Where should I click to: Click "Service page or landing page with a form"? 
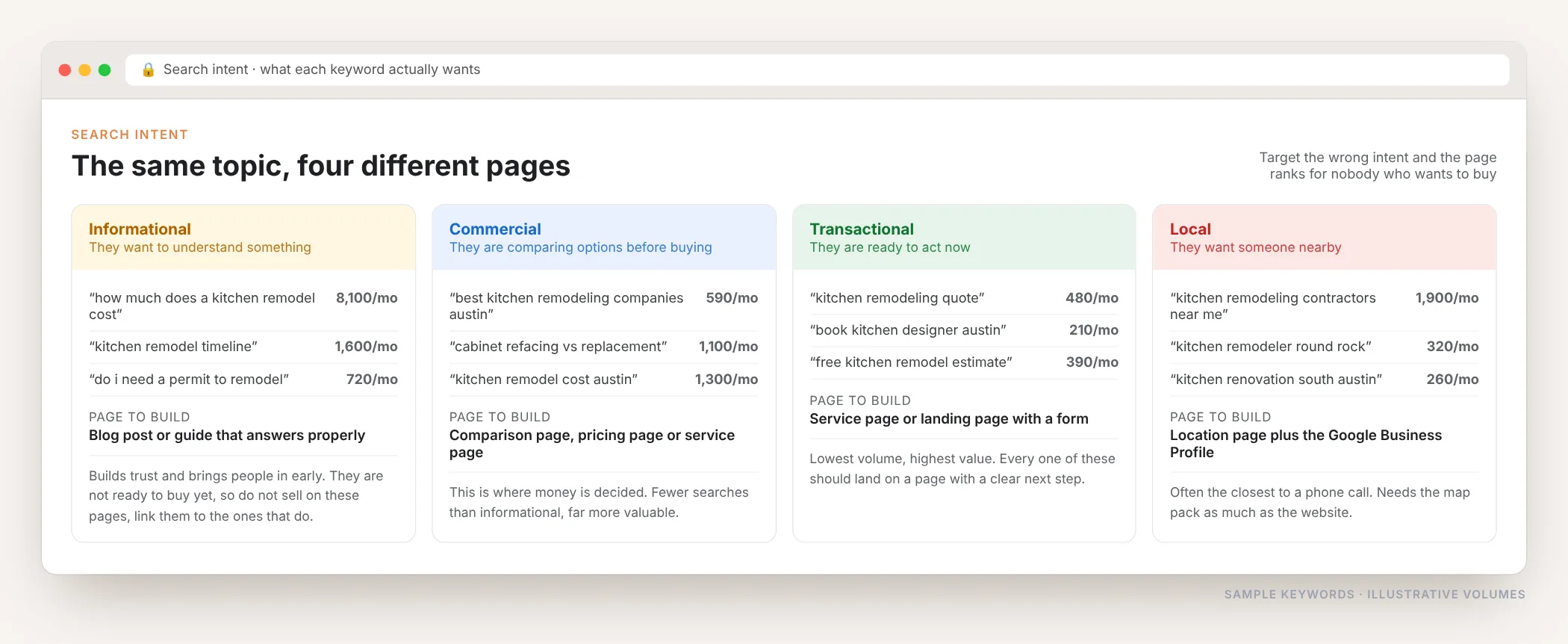click(x=949, y=418)
